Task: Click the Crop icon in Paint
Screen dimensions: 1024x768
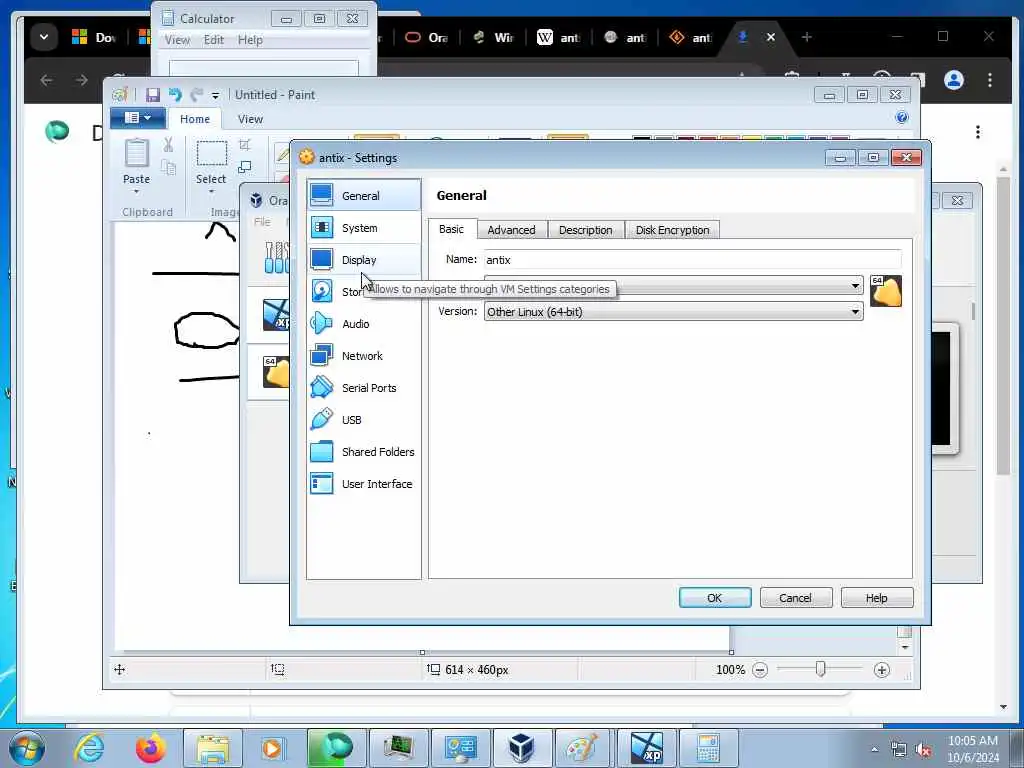Action: click(245, 145)
